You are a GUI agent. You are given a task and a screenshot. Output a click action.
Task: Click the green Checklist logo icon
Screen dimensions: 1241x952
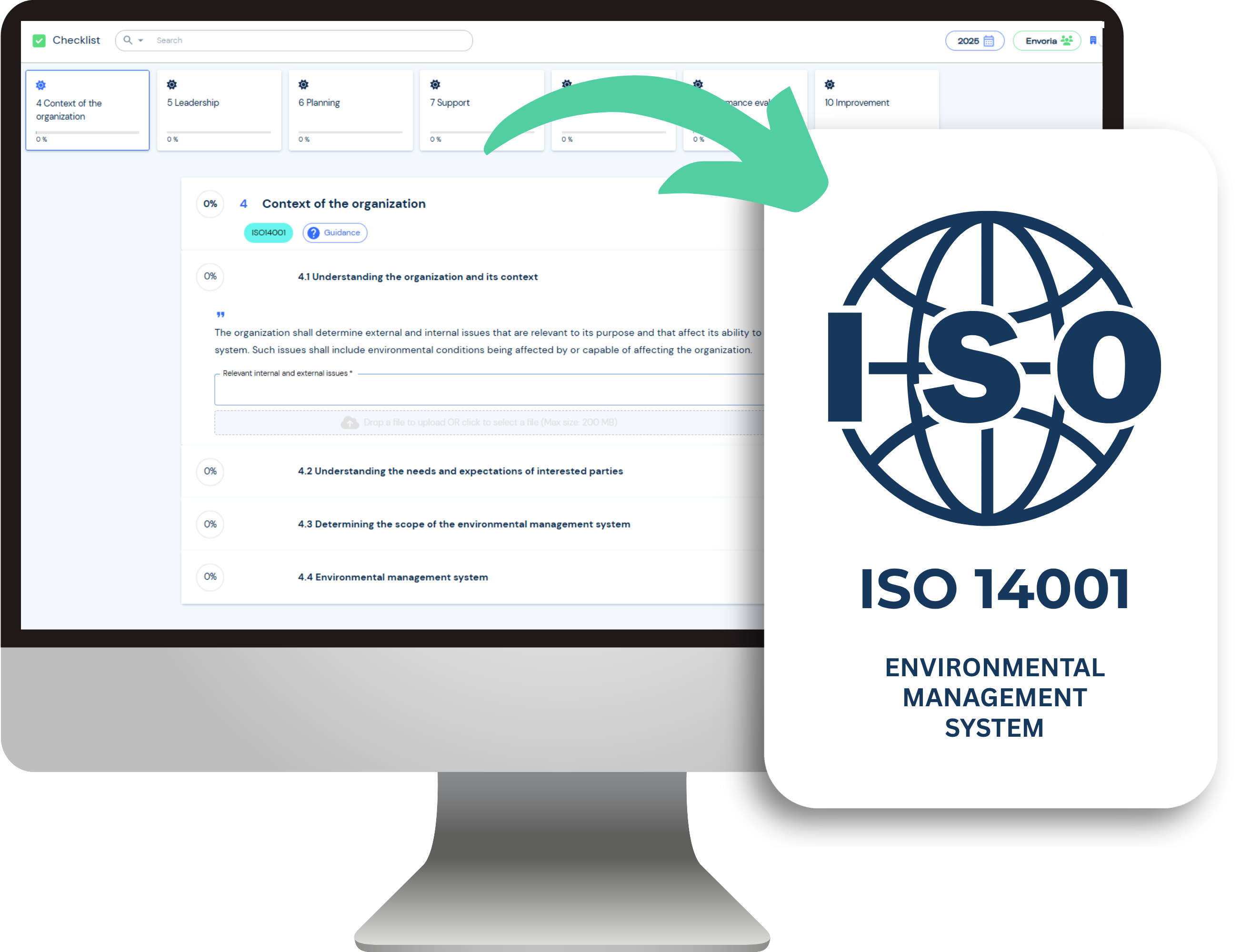[x=39, y=41]
